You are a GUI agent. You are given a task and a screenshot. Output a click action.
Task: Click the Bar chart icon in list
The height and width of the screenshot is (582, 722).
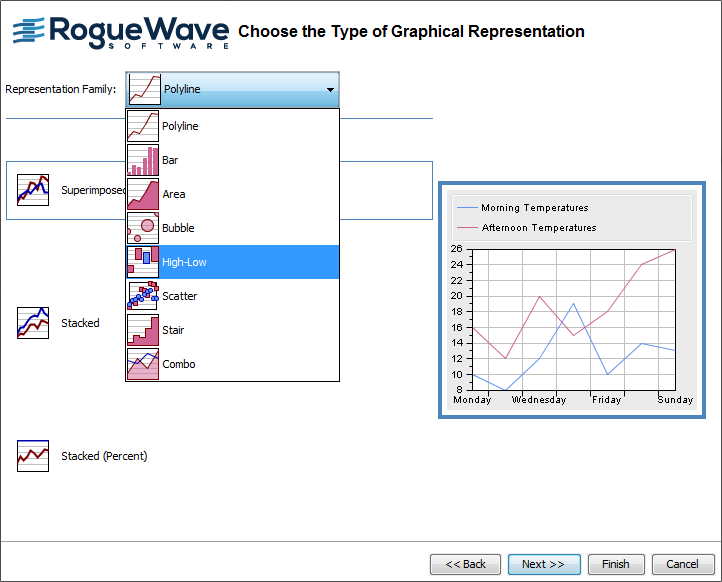point(143,161)
